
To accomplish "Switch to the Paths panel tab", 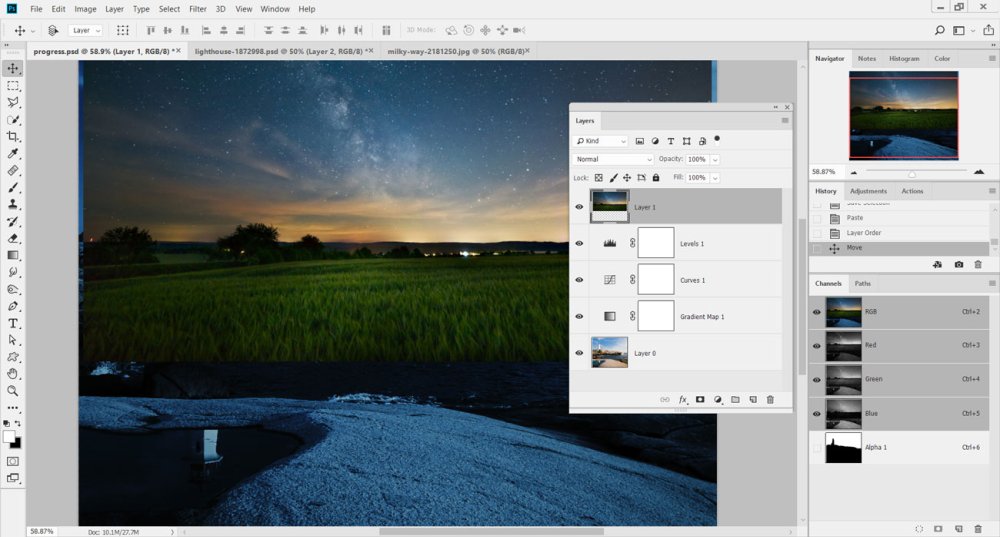I will [x=862, y=283].
